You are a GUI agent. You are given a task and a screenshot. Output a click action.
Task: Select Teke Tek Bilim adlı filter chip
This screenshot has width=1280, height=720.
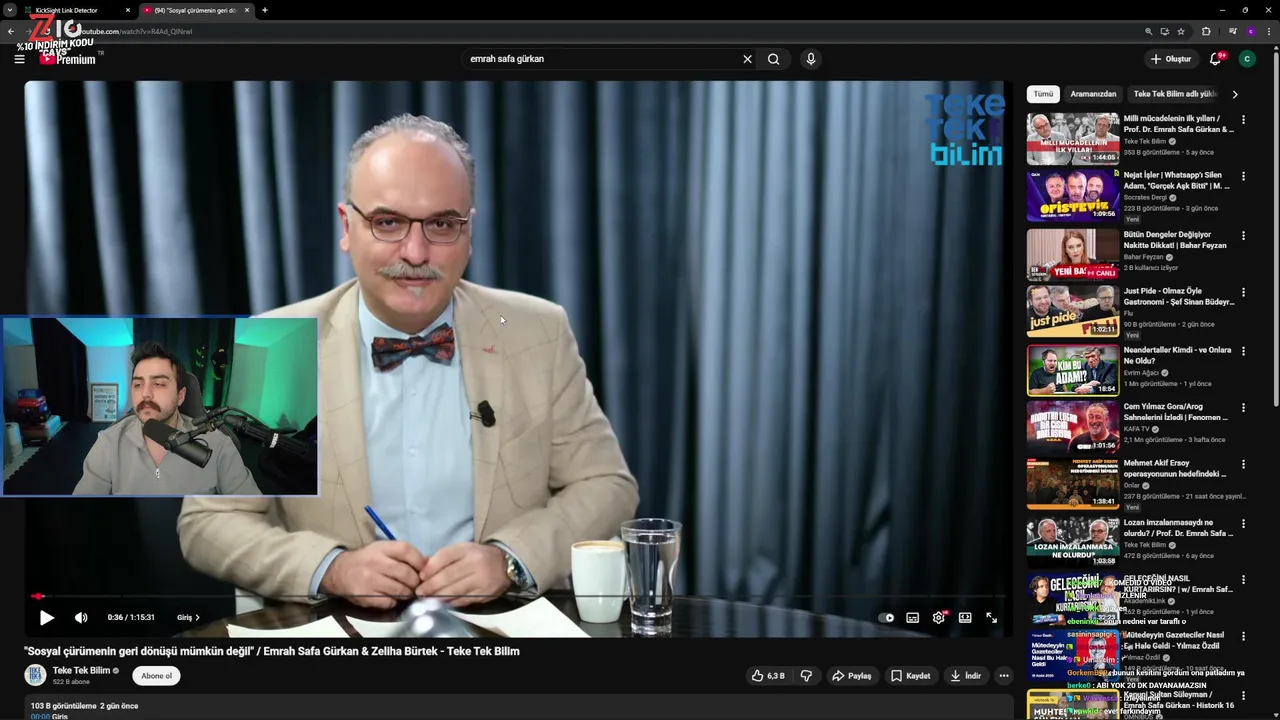(x=1175, y=94)
